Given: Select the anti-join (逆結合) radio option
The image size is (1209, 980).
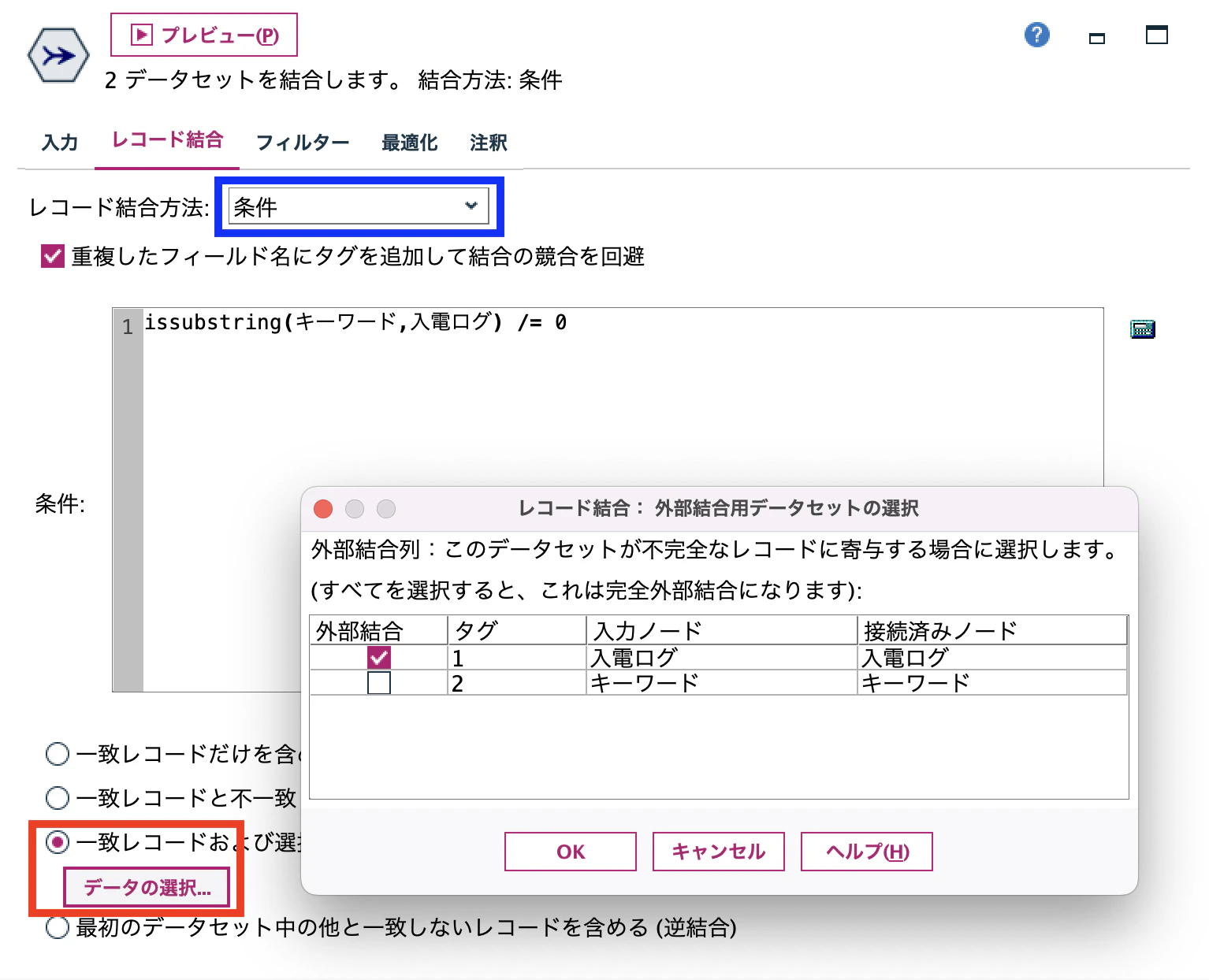Looking at the screenshot, I should point(58,927).
